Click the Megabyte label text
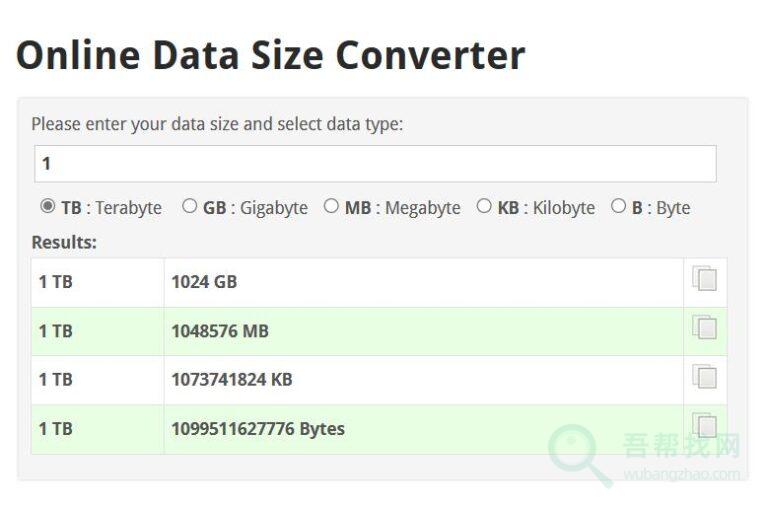This screenshot has width=768, height=506. pos(422,208)
